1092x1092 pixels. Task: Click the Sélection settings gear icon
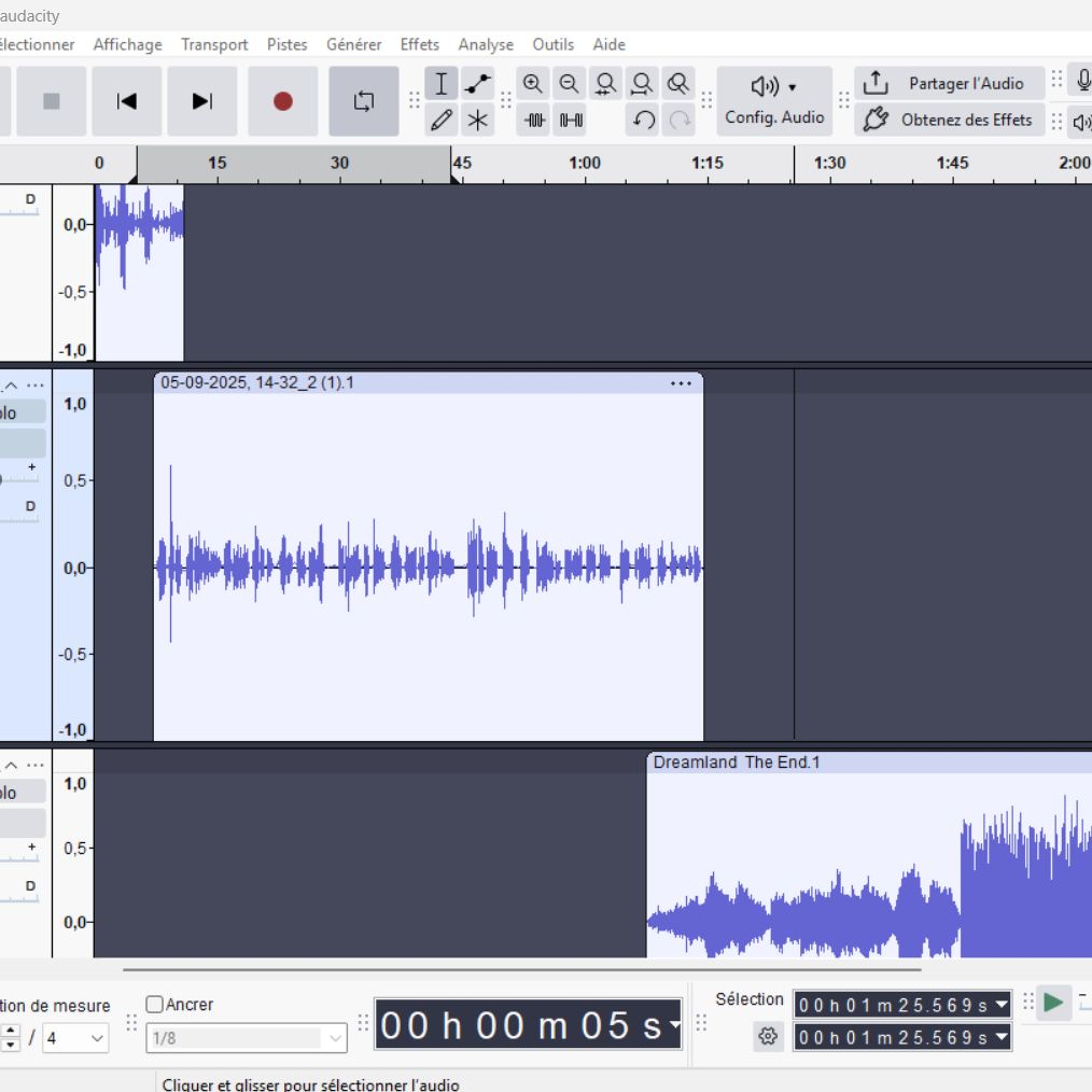pyautogui.click(x=768, y=1036)
